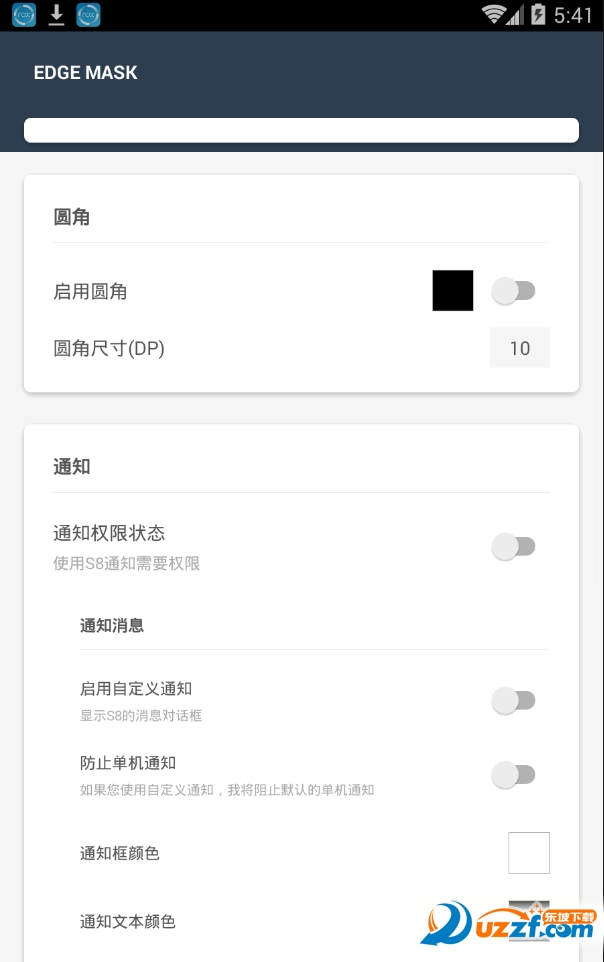Tap the EDGE MASK title
604x962 pixels.
click(86, 73)
